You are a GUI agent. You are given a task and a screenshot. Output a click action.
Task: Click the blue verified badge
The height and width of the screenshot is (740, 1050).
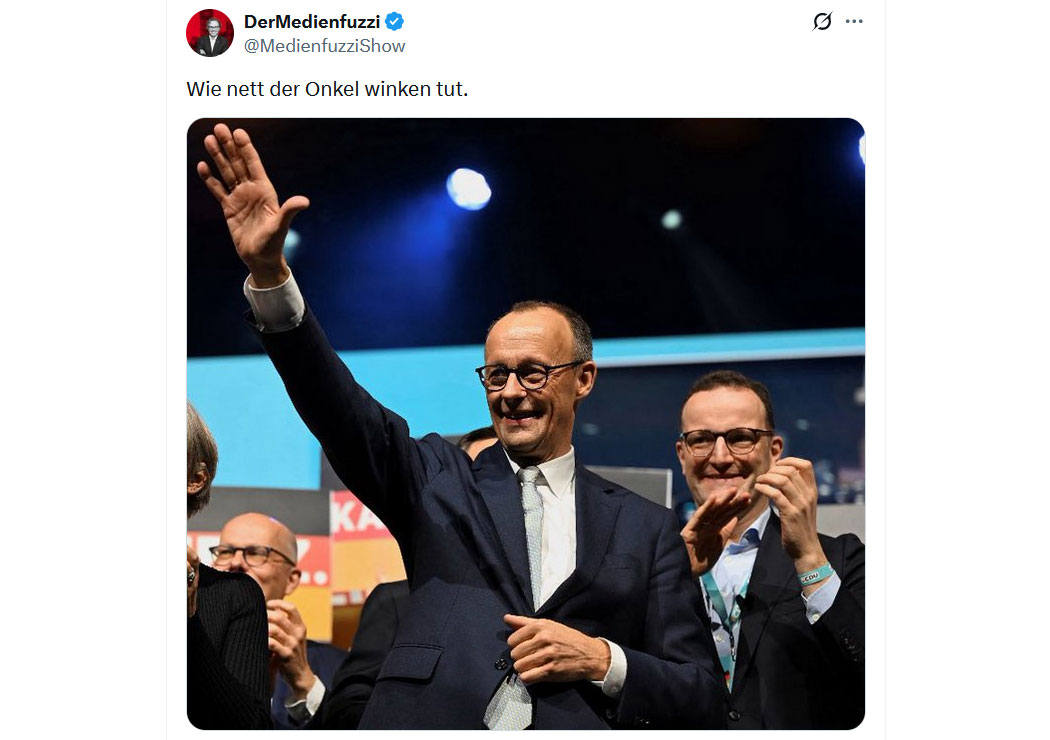[x=394, y=21]
